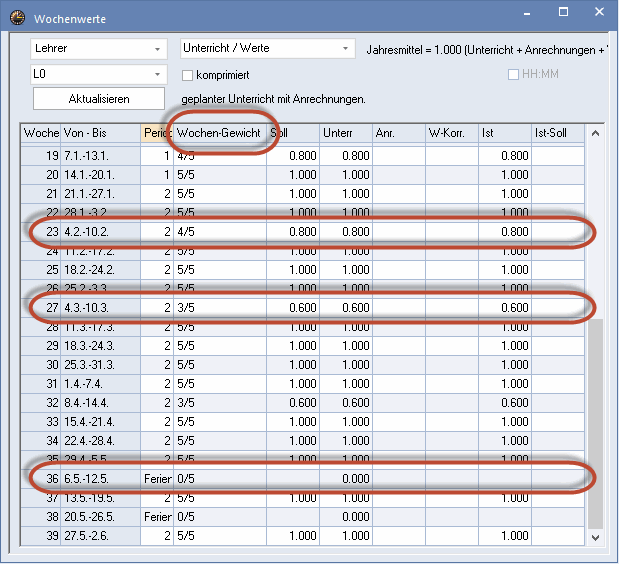
Task: Click the 0.000 Unterr value in week 38
Action: (346, 517)
